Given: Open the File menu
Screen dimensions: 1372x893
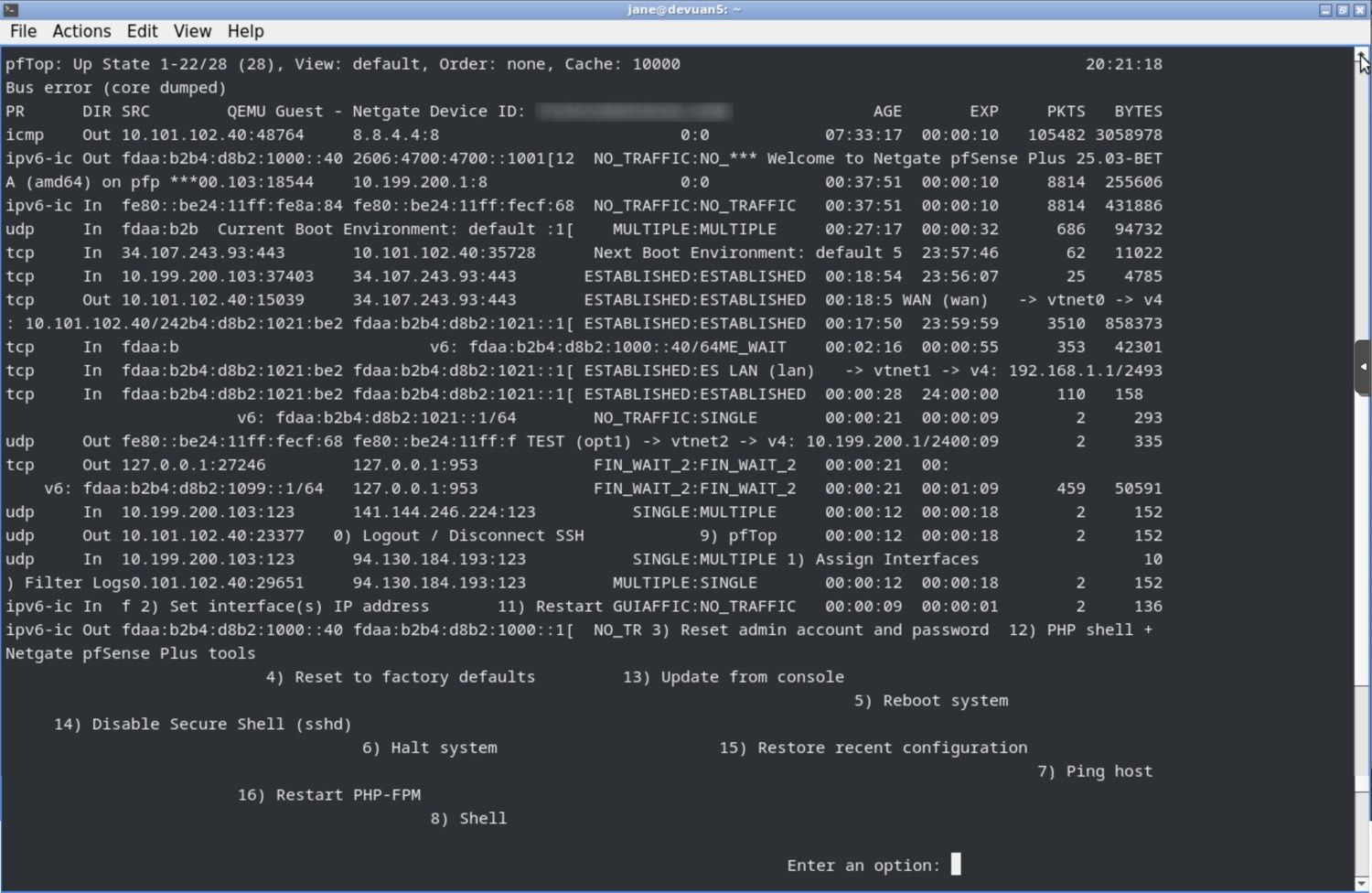Looking at the screenshot, I should point(23,31).
